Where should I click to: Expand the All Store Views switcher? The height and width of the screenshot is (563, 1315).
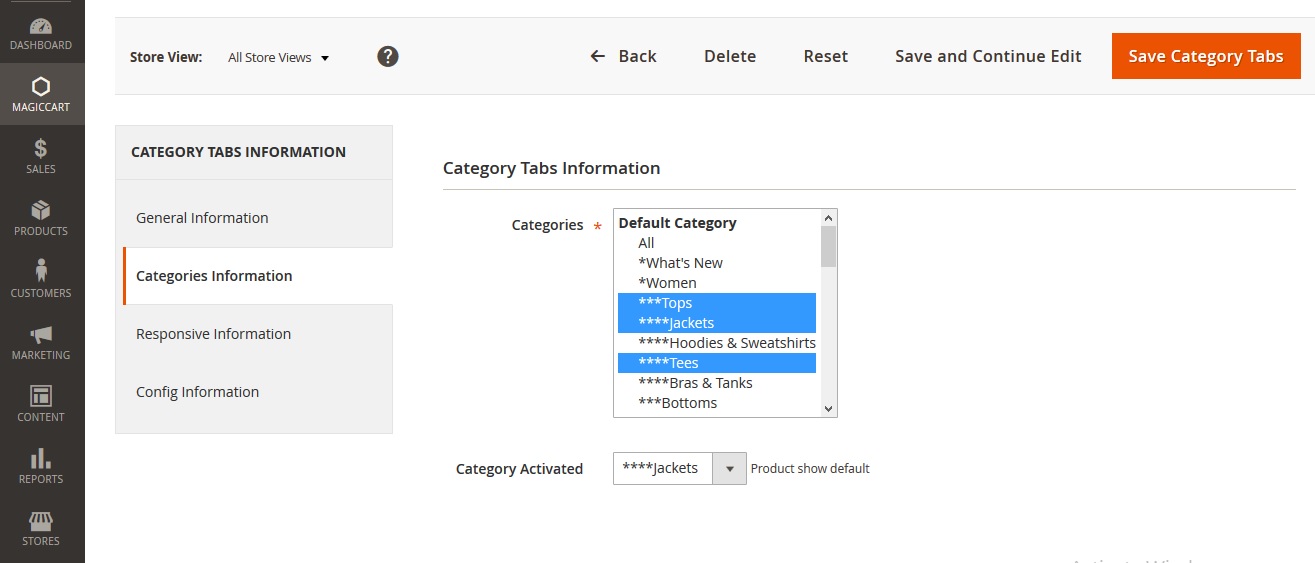point(278,58)
